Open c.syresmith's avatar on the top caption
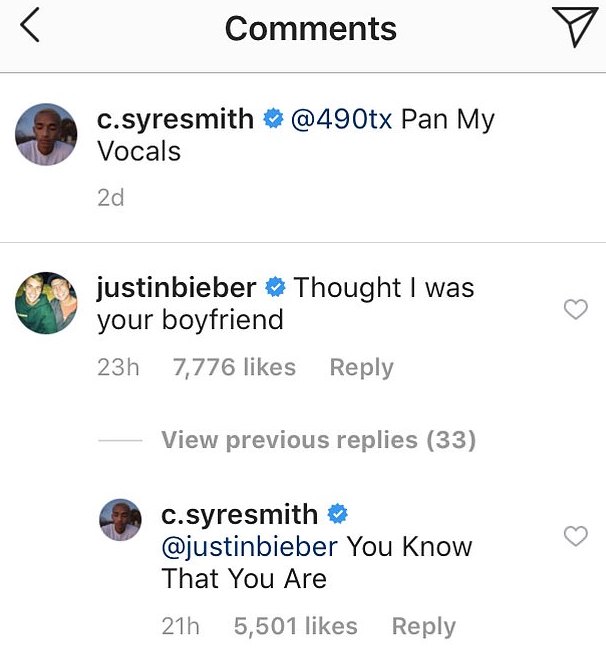606x655 pixels. tap(46, 134)
